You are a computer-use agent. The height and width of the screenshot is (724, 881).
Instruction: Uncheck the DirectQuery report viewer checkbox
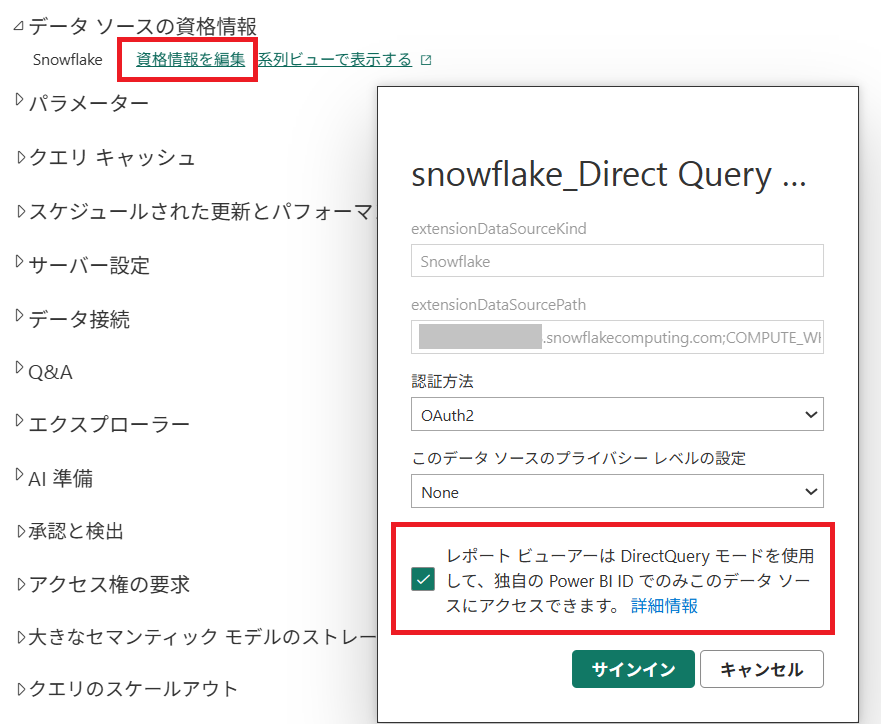tap(423, 579)
